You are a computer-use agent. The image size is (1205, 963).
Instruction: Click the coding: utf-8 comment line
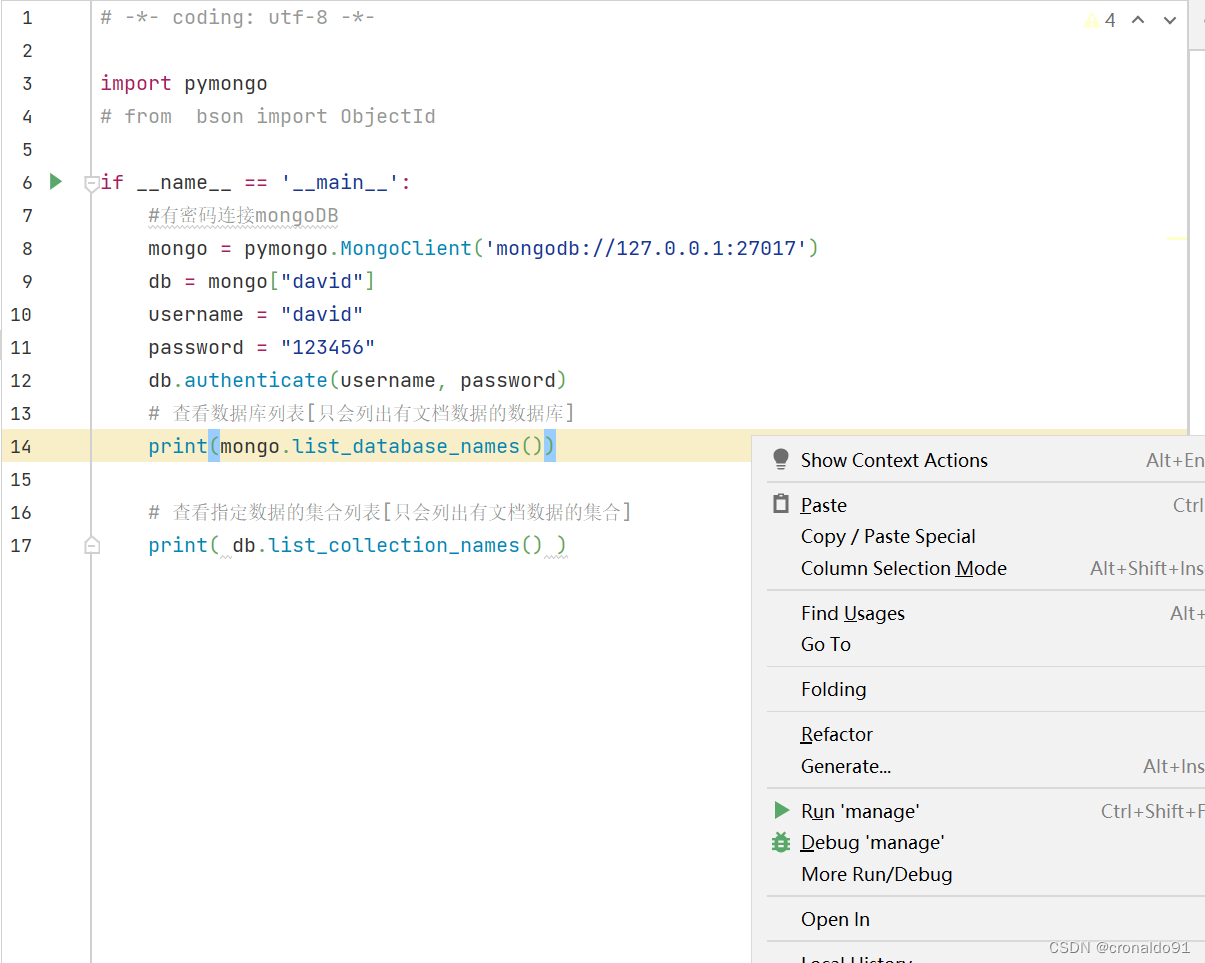(x=237, y=17)
